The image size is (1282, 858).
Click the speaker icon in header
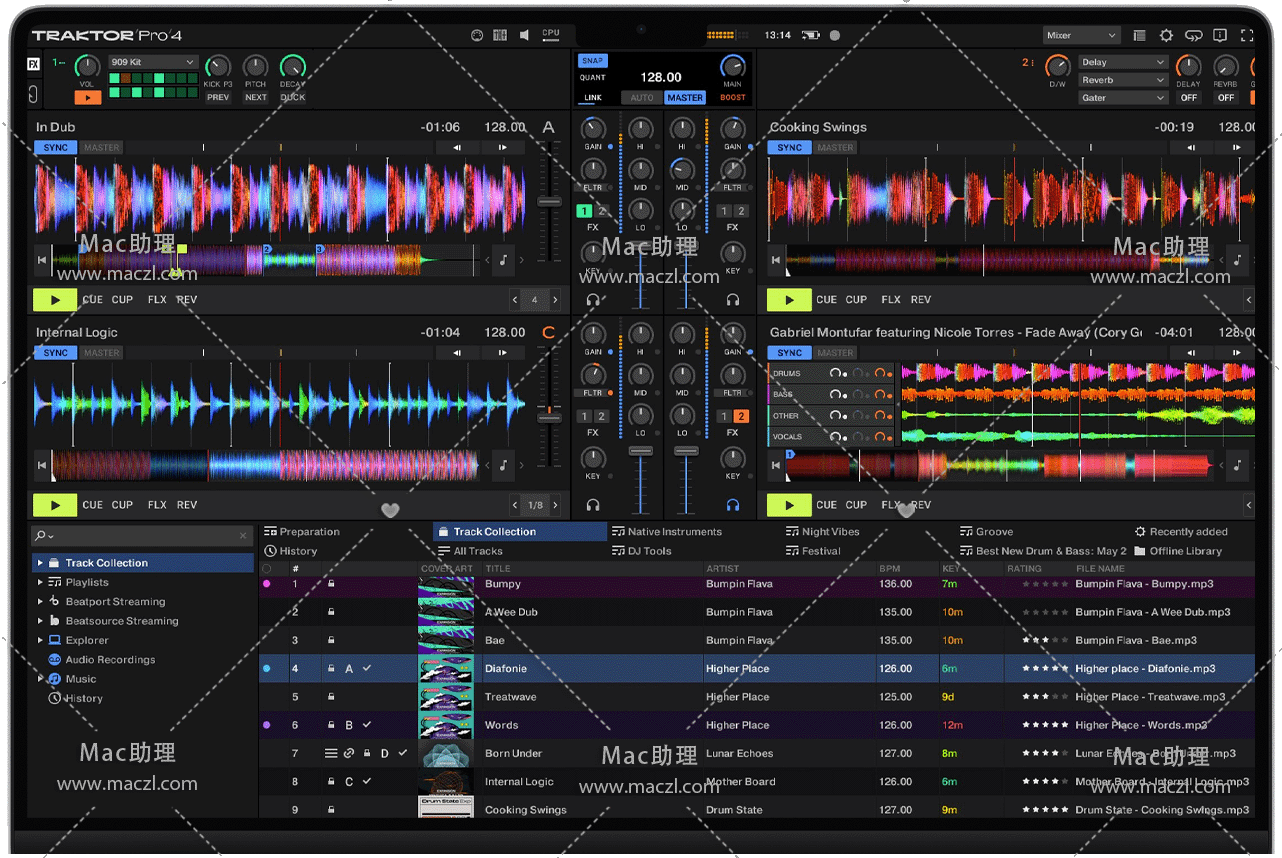coord(524,35)
